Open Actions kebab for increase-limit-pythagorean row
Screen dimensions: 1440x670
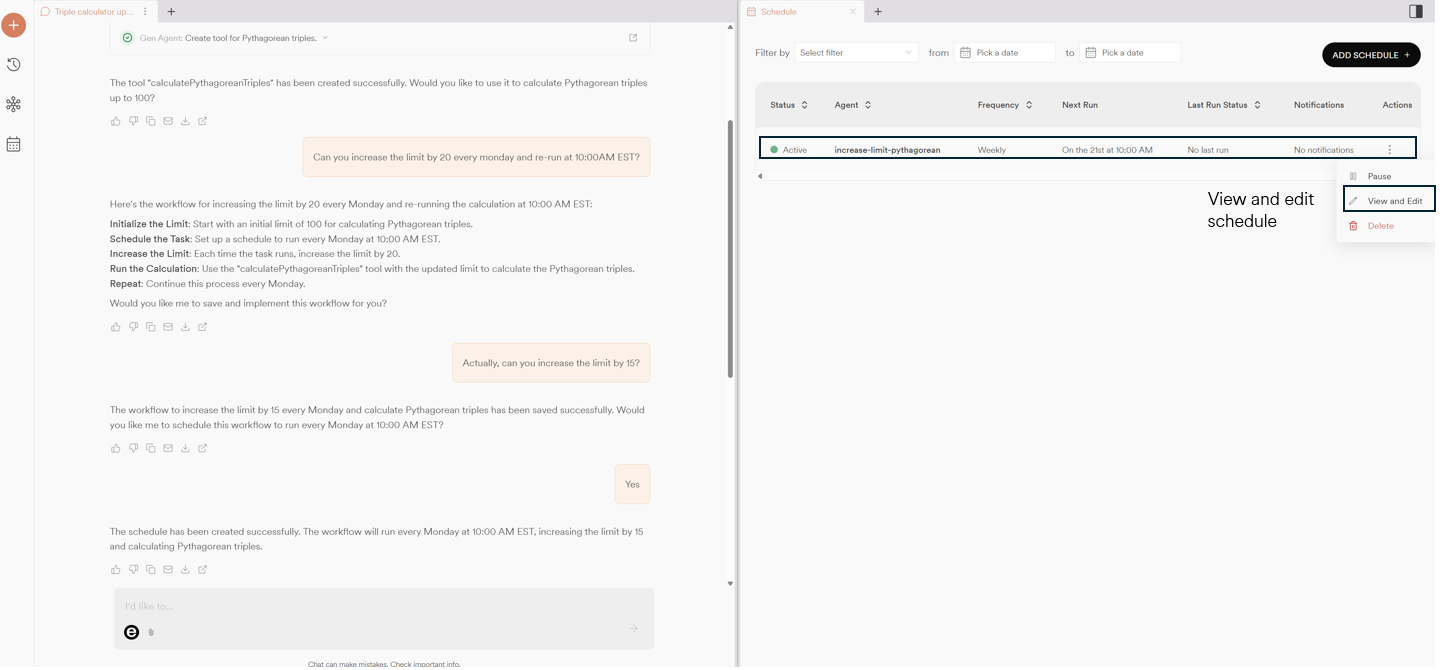(x=1389, y=150)
